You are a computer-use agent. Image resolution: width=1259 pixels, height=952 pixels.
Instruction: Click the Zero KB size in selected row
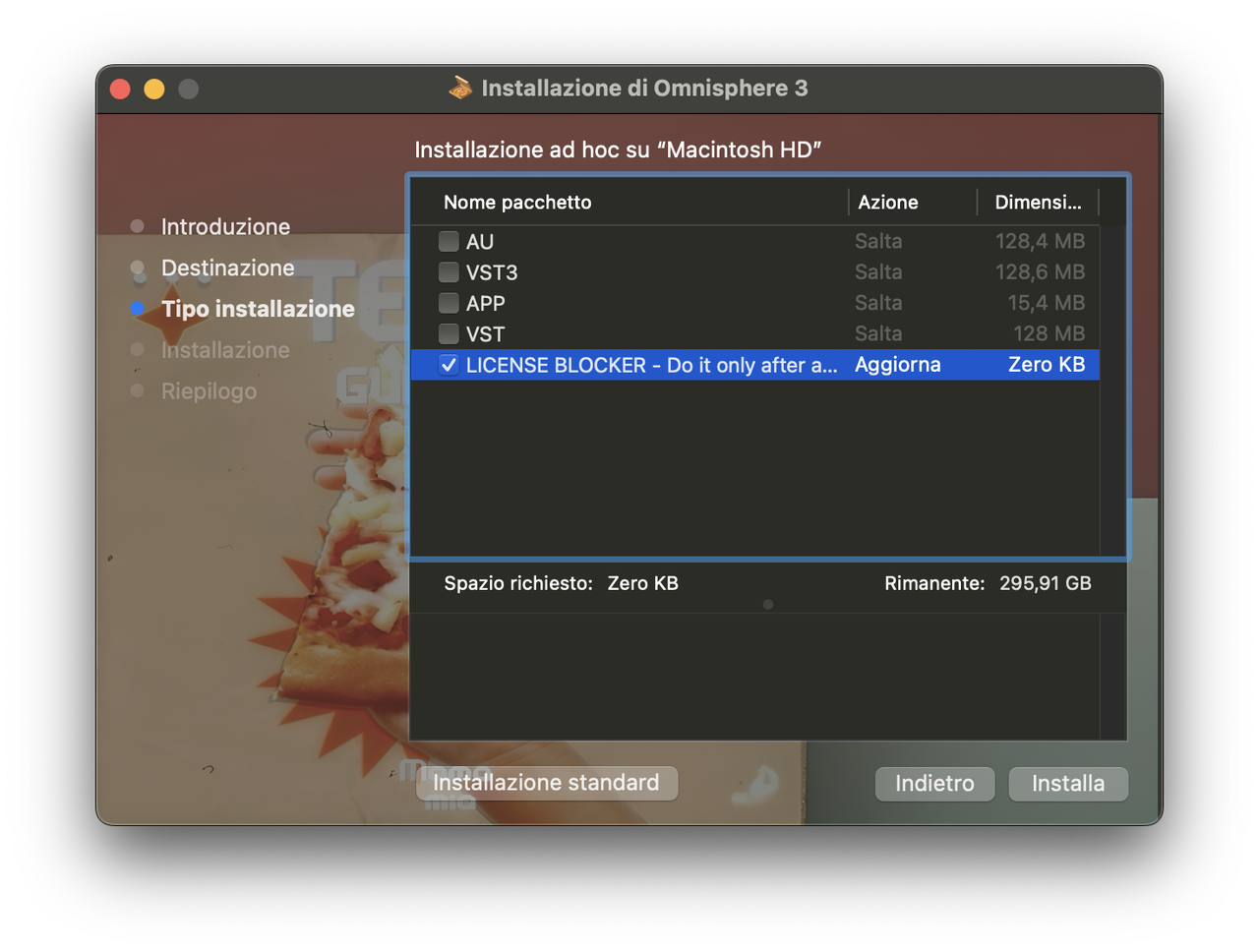click(x=1047, y=365)
